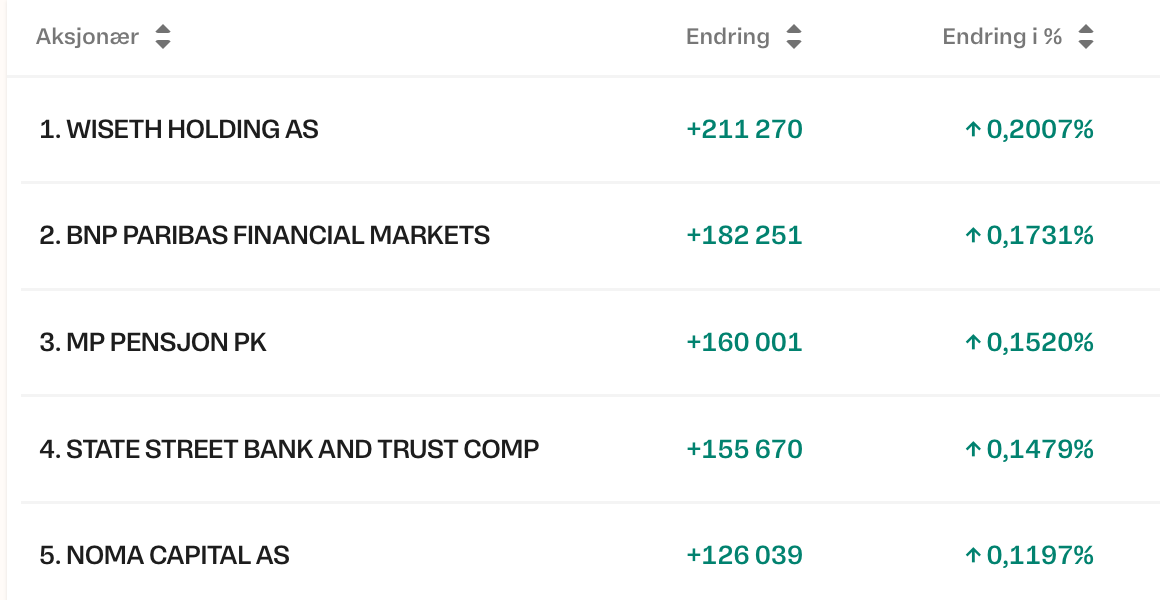Click up arrow beside 0,2007%
This screenshot has width=1160, height=600.
coord(972,129)
